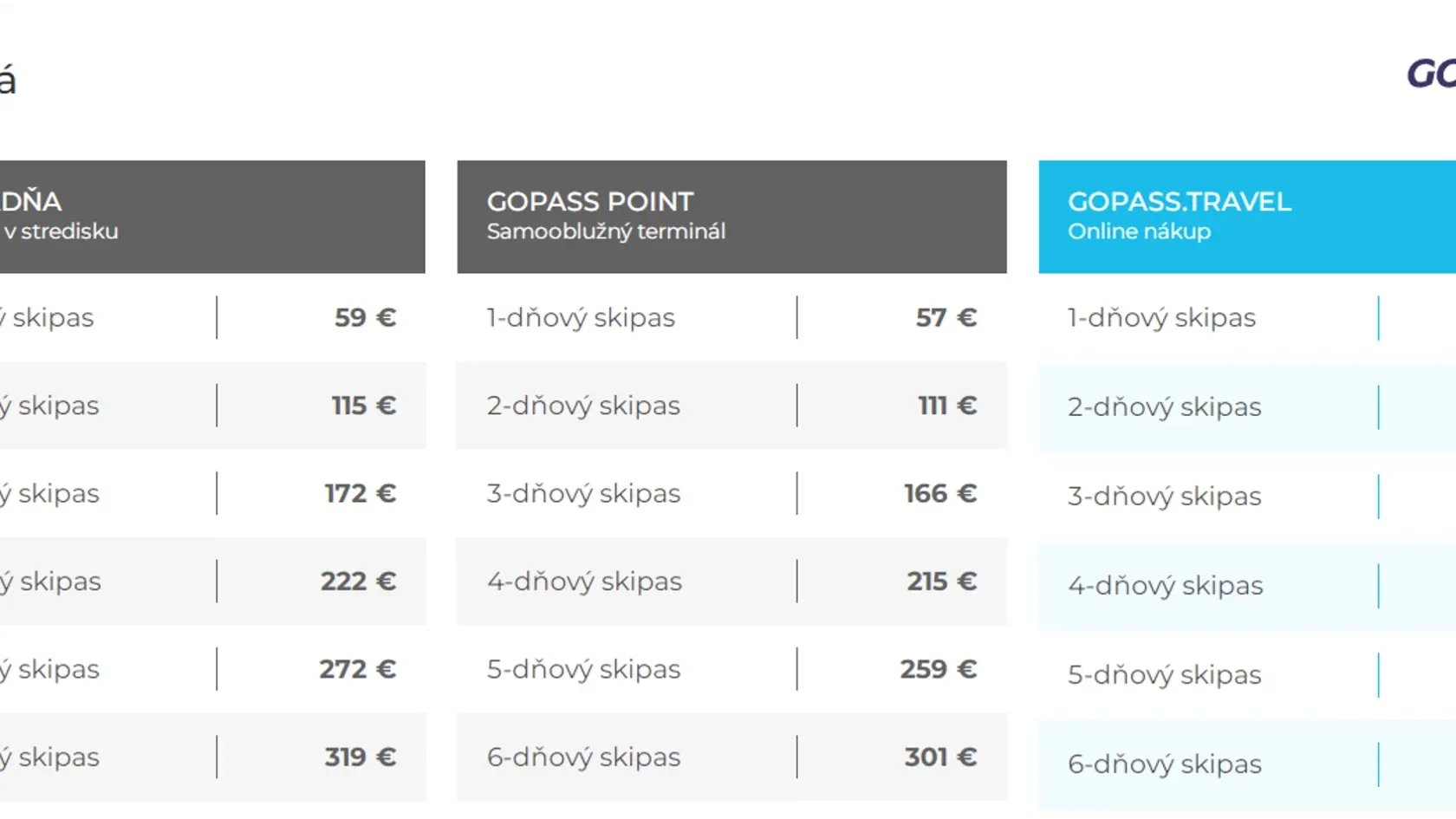Select 4-dňový skipas in GOPASS POINT

coord(584,581)
